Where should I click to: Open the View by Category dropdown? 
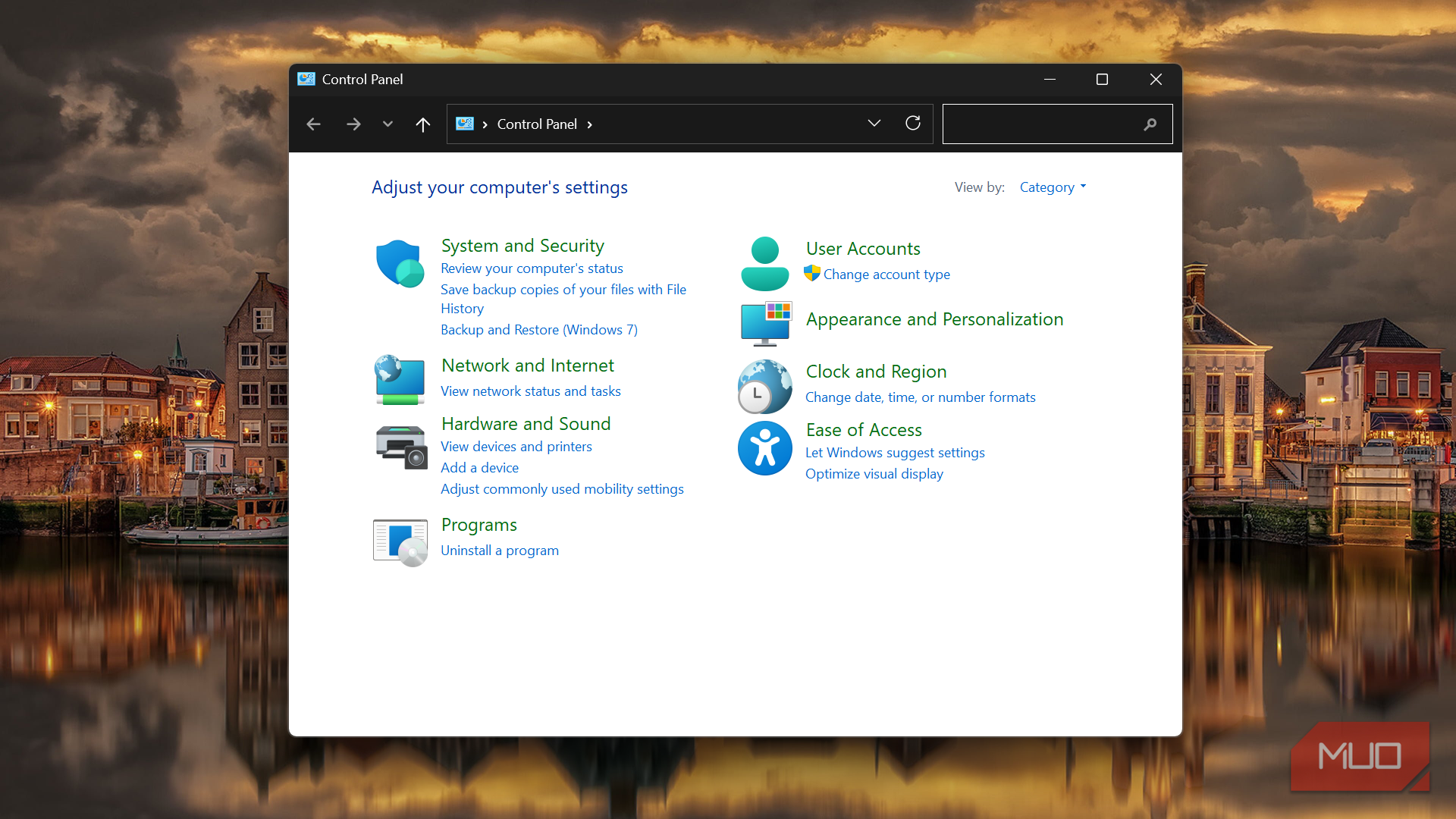coord(1053,187)
